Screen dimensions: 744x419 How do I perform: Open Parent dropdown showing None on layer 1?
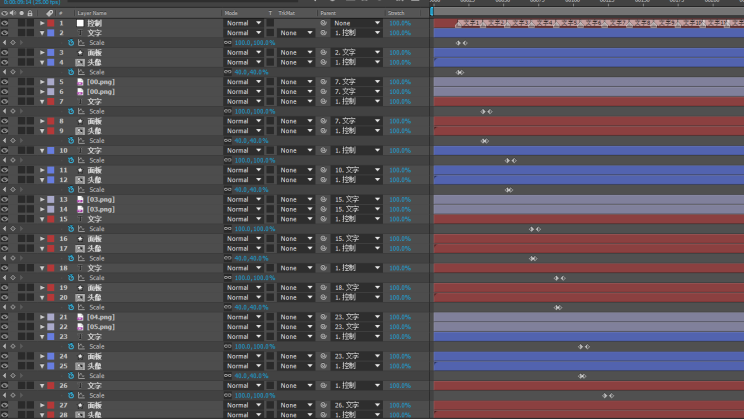pyautogui.click(x=356, y=23)
